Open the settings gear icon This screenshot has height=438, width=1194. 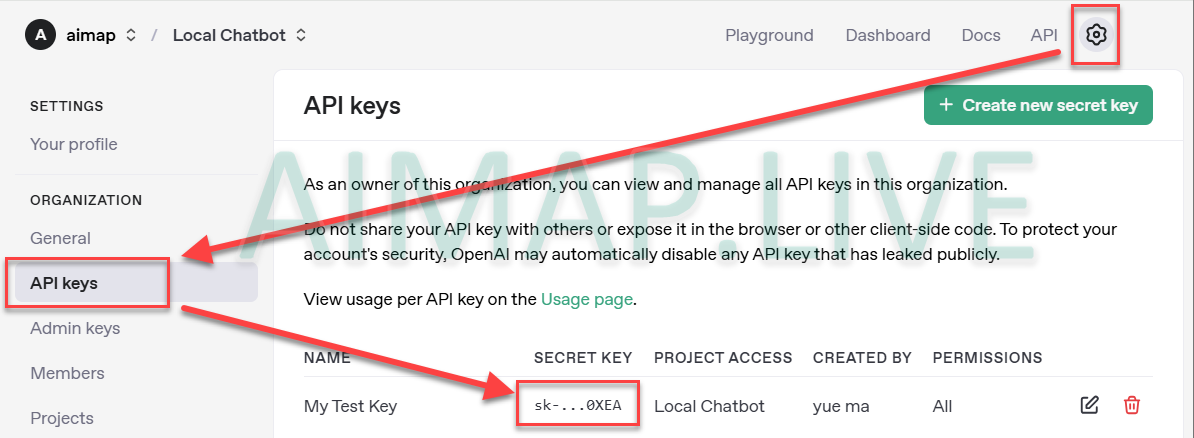click(1096, 35)
